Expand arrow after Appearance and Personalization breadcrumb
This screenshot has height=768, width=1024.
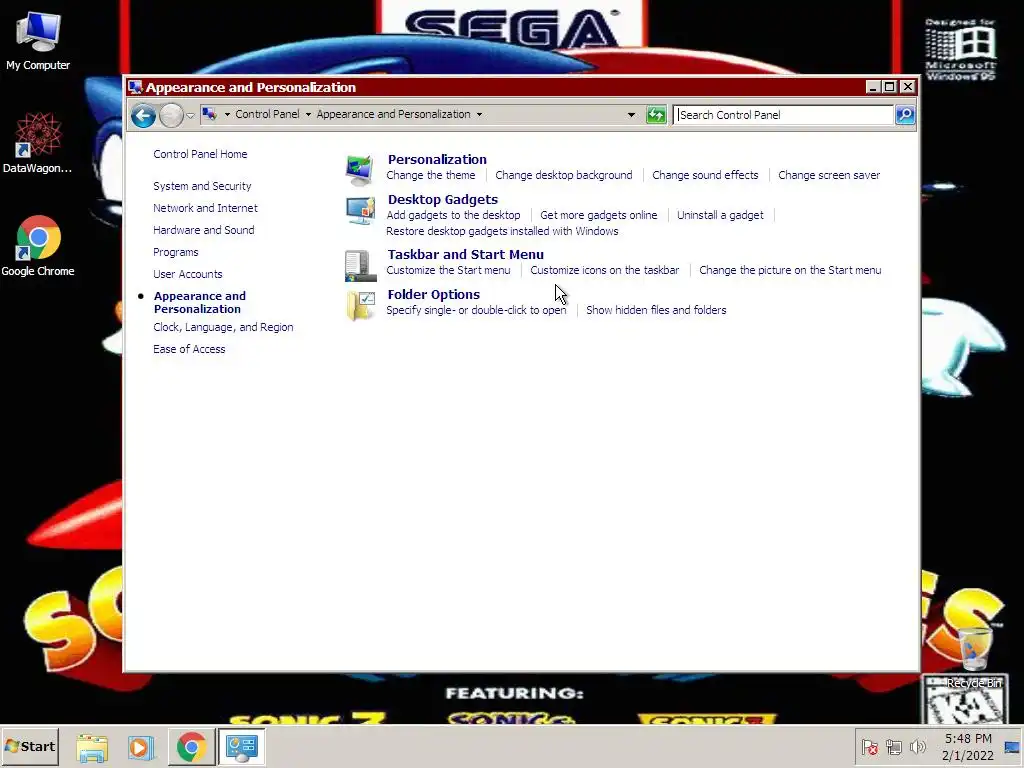479,114
